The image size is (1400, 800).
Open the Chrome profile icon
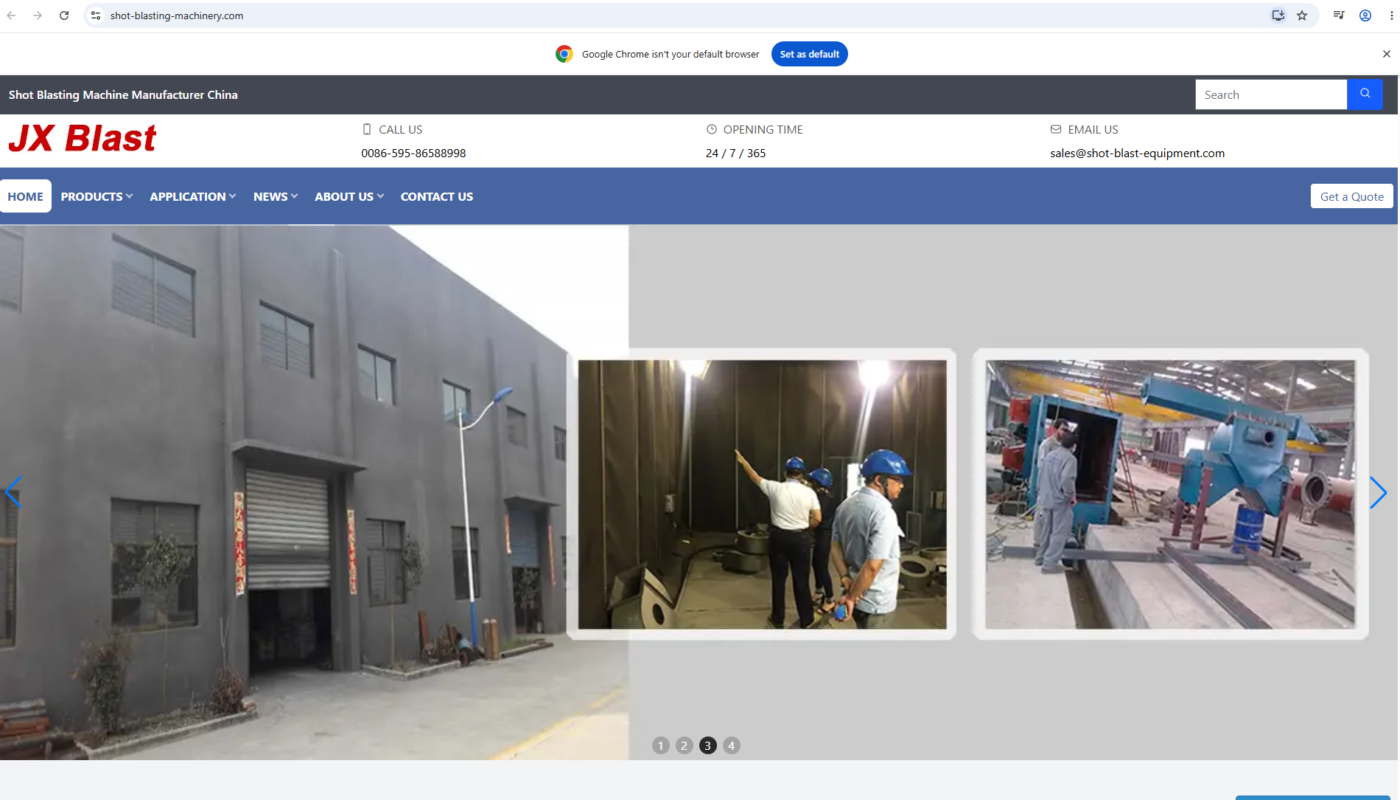point(1365,15)
